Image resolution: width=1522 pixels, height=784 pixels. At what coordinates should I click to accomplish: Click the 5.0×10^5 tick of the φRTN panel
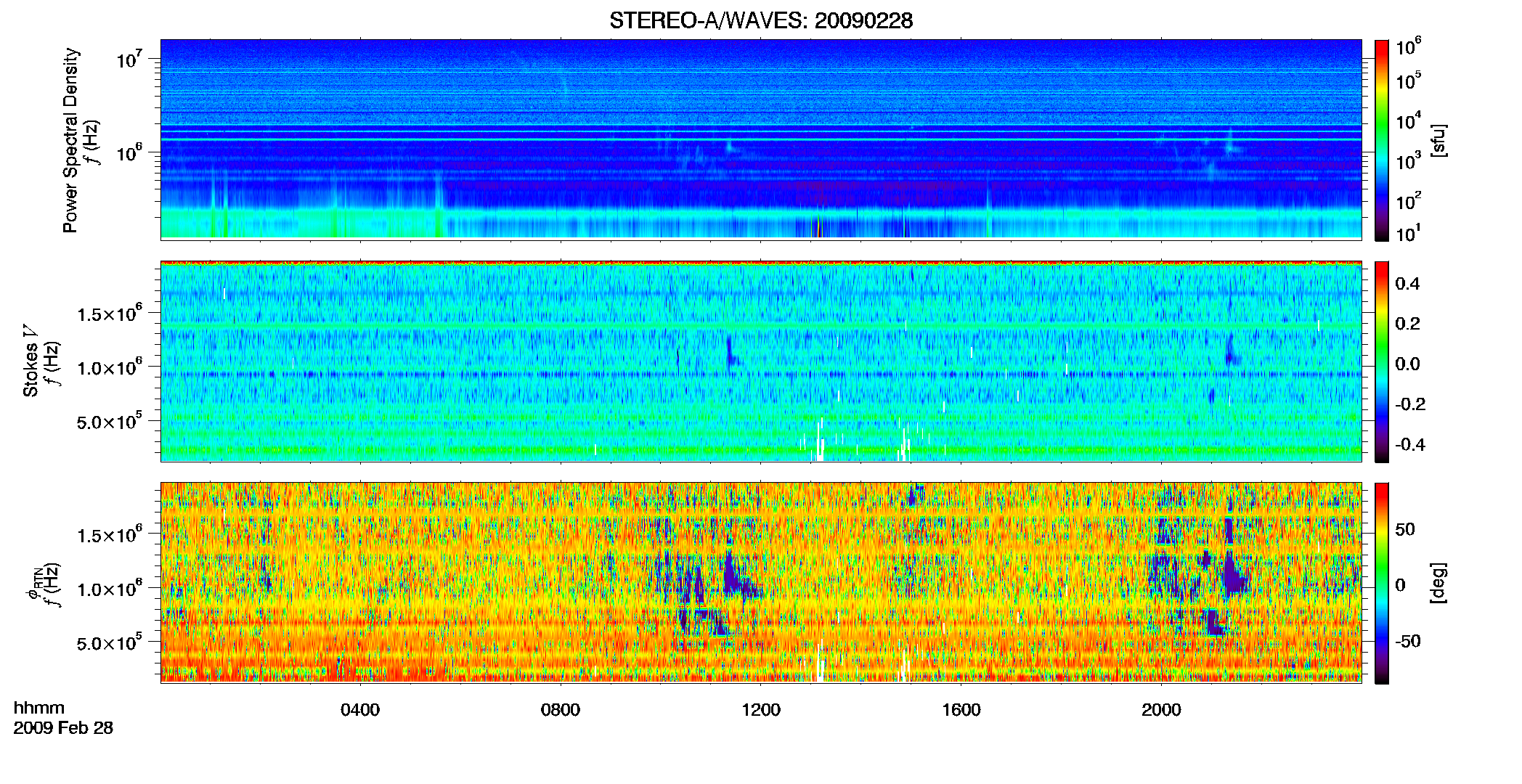pyautogui.click(x=110, y=642)
